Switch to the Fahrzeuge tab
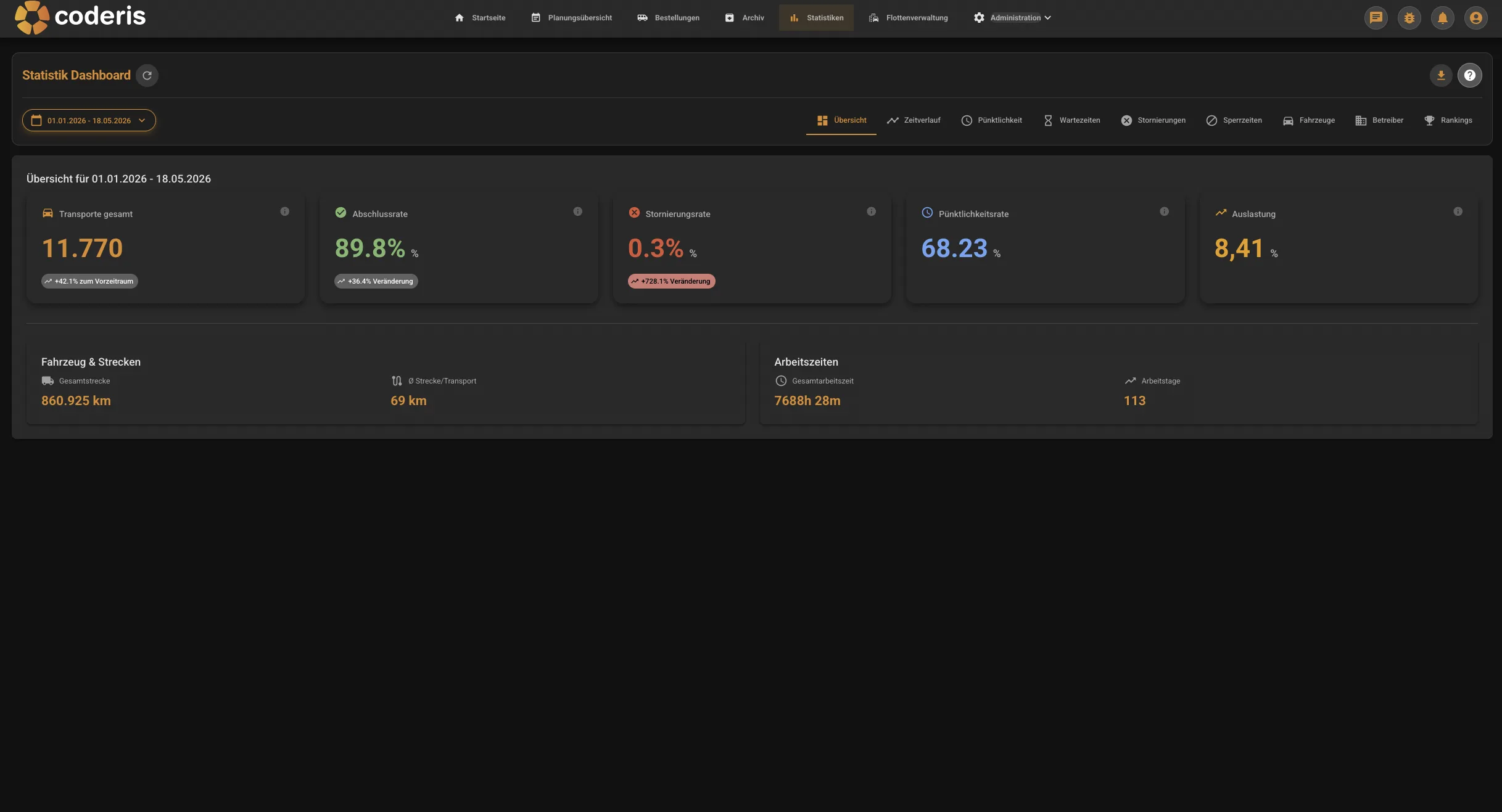1502x812 pixels. pos(1308,120)
